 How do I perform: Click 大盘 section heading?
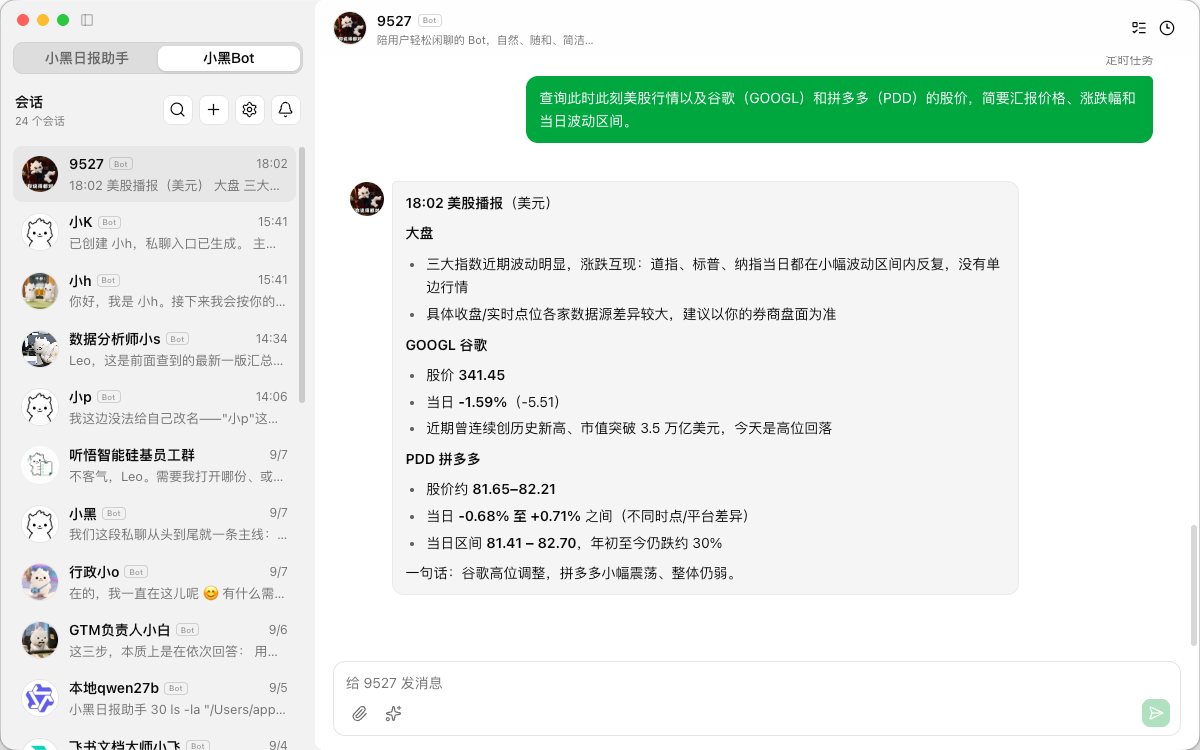click(x=420, y=233)
